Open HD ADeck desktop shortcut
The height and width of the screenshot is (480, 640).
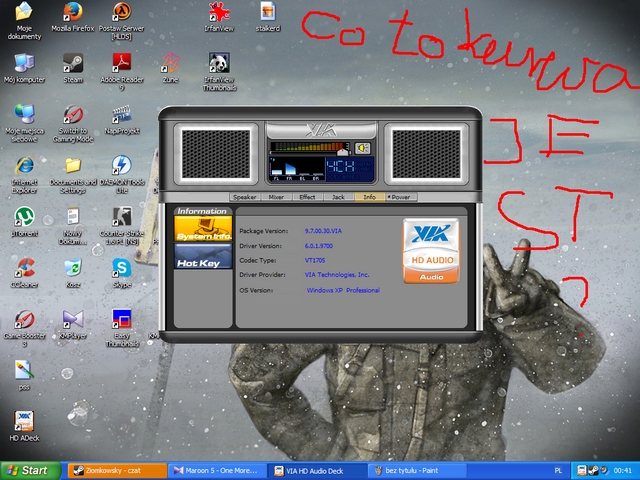[24, 426]
